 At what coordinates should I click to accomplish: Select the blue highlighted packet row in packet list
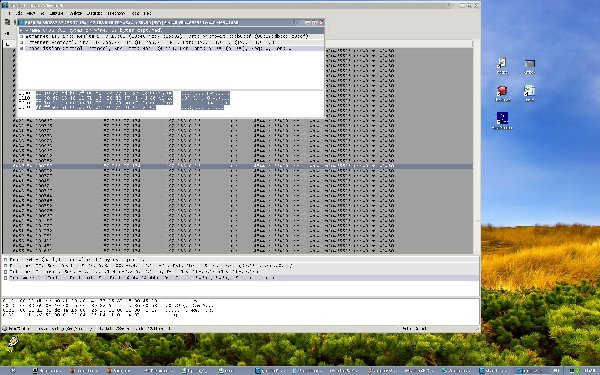click(x=238, y=166)
